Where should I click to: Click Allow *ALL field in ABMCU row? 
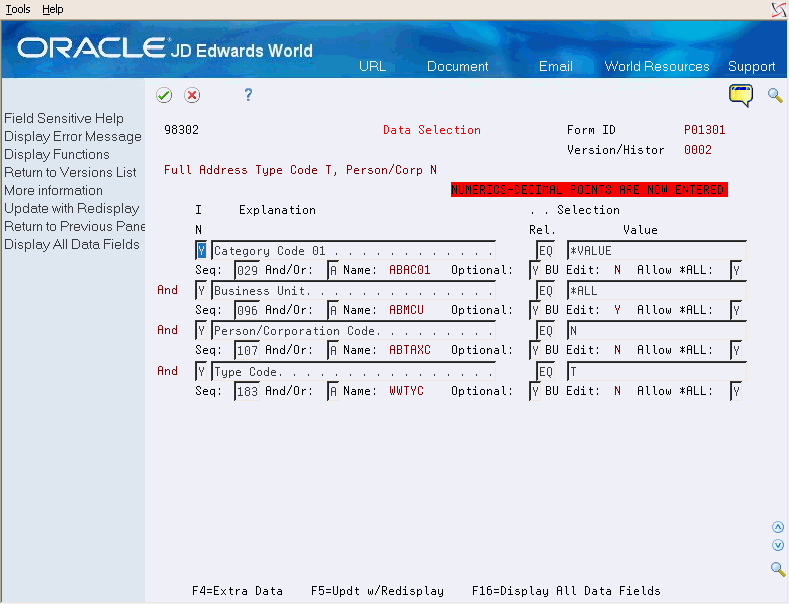pos(736,310)
